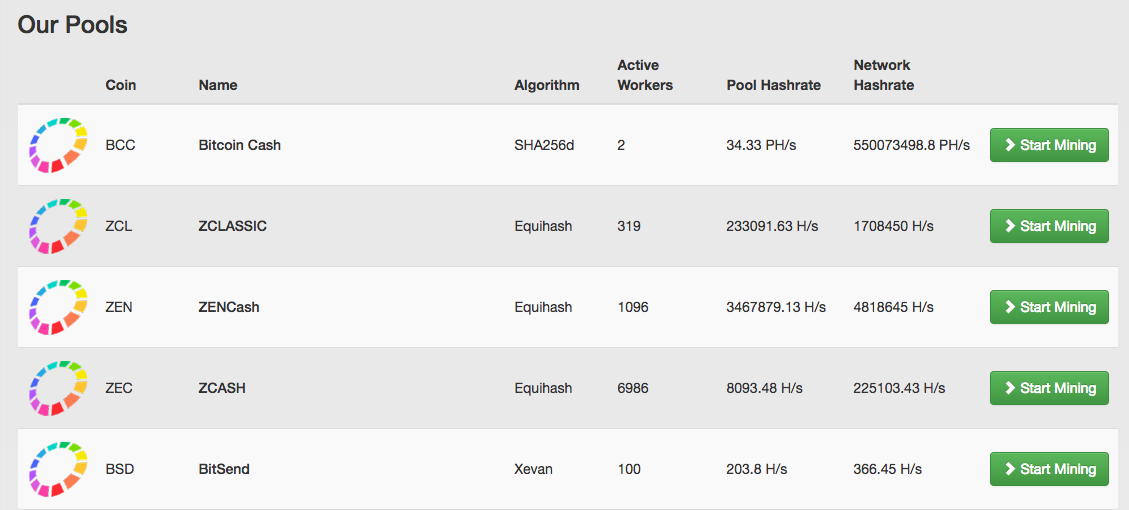
Task: Click the ZENCash pool logo icon
Action: [x=59, y=307]
